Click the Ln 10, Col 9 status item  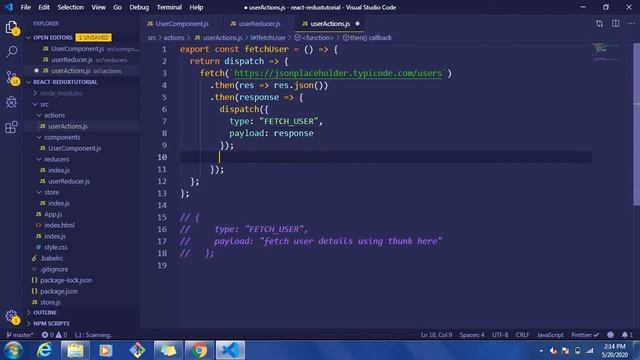[x=436, y=335]
